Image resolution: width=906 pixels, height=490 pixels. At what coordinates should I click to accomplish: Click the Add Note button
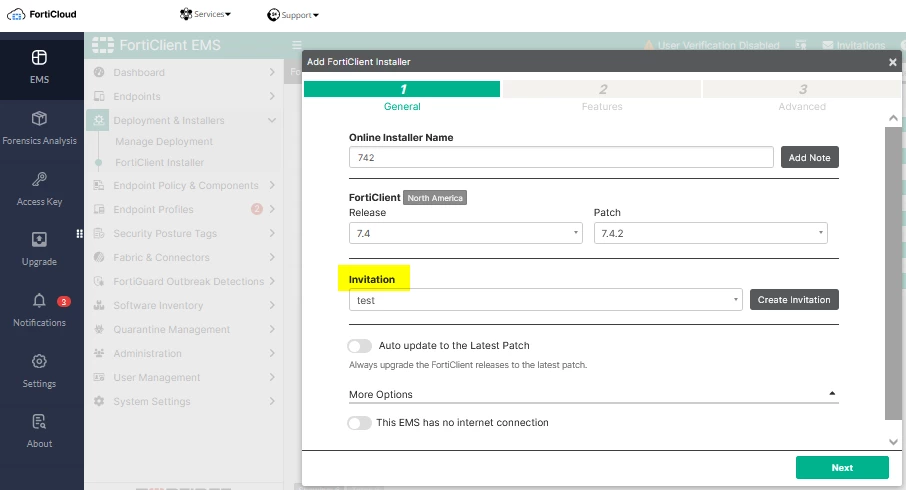click(x=810, y=157)
